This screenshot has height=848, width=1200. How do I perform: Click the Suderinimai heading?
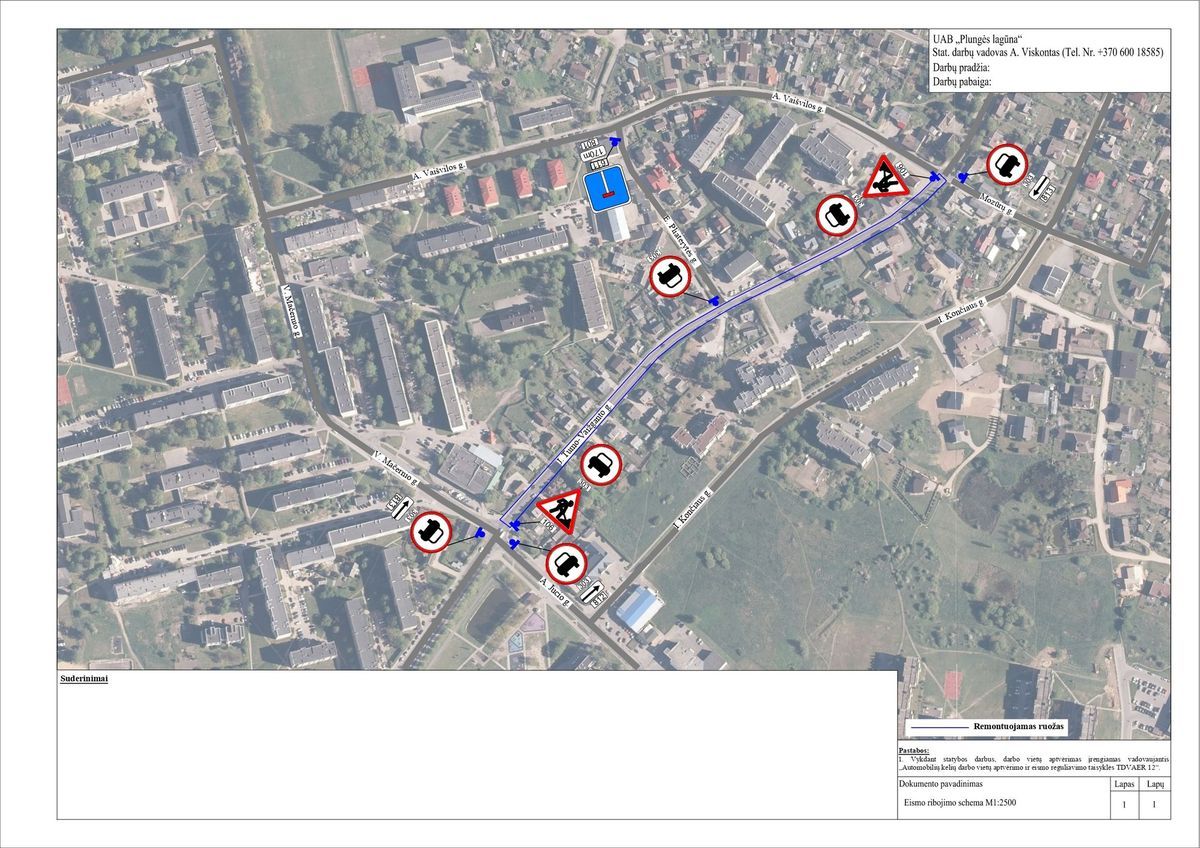click(x=84, y=679)
